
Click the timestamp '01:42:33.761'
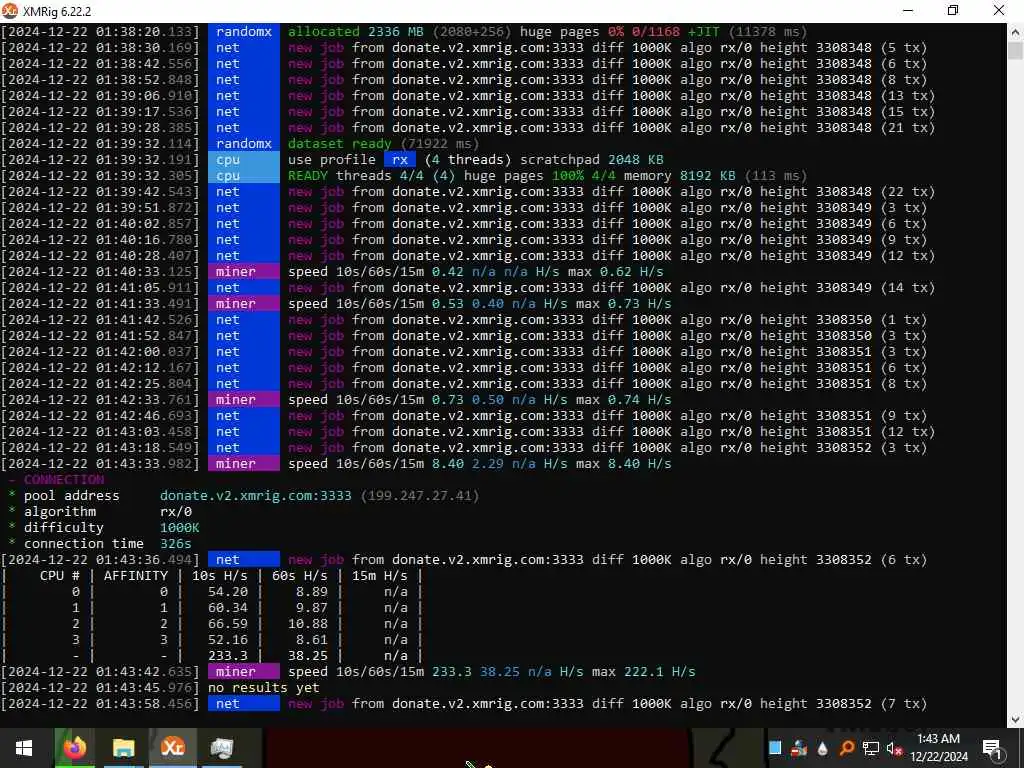click(x=144, y=400)
